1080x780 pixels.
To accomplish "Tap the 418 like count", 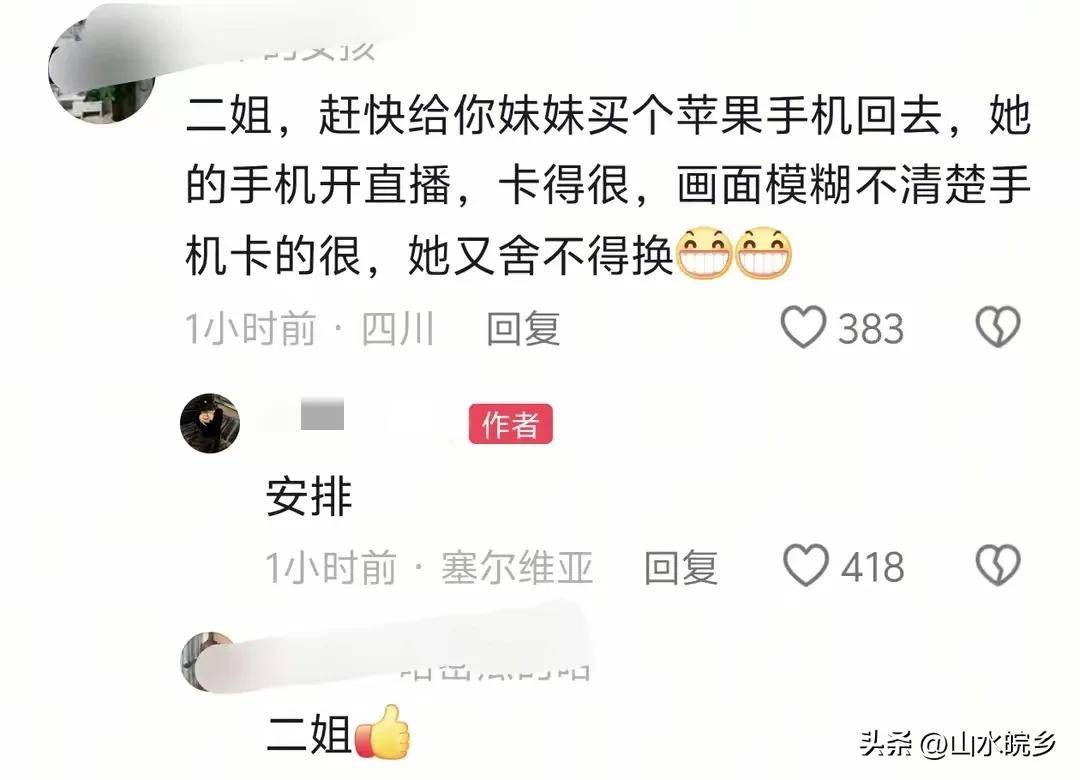I will pyautogui.click(x=872, y=567).
